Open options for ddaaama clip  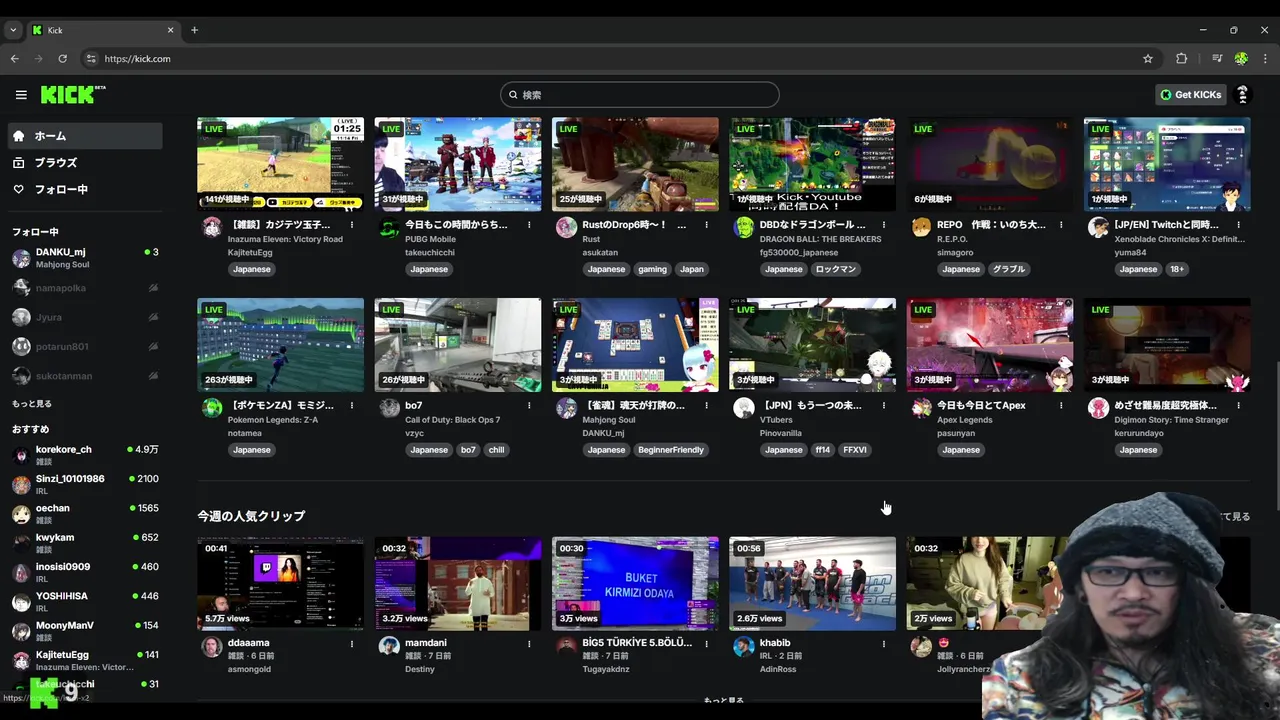352,643
